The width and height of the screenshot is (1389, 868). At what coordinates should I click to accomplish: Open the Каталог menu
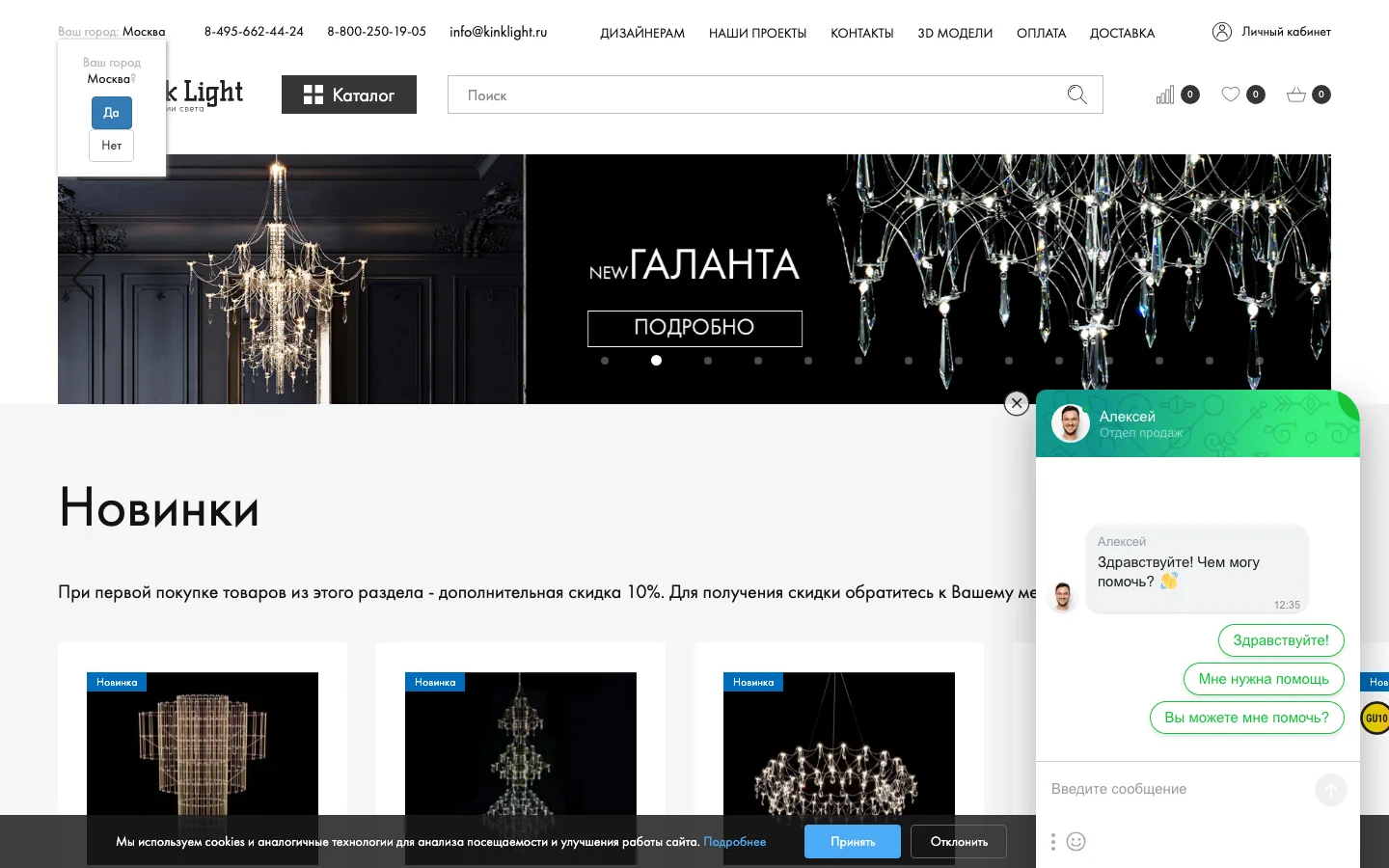tap(349, 95)
